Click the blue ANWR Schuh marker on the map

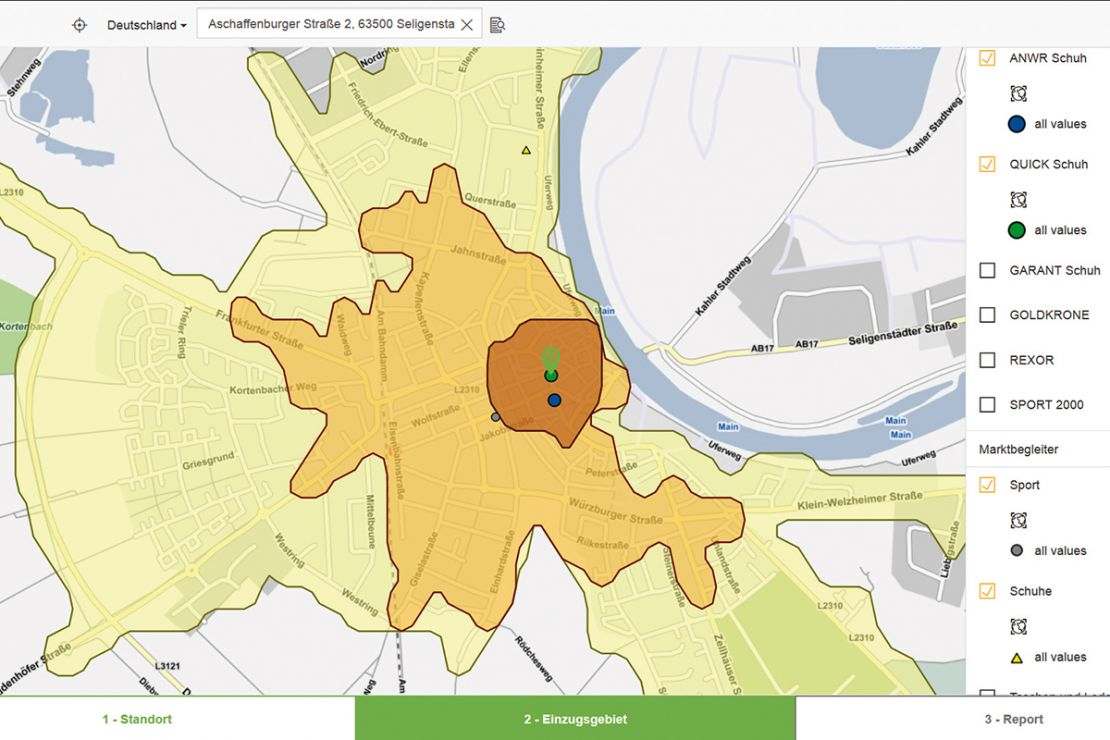tap(554, 400)
